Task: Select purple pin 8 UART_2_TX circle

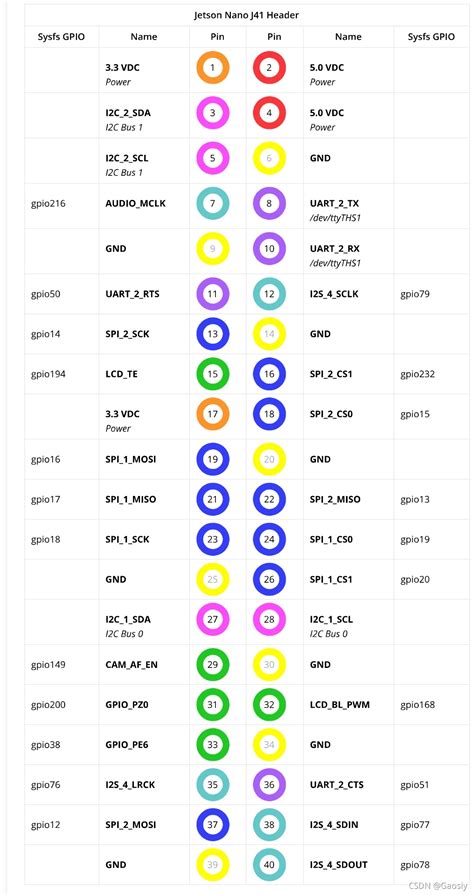Action: 270,203
